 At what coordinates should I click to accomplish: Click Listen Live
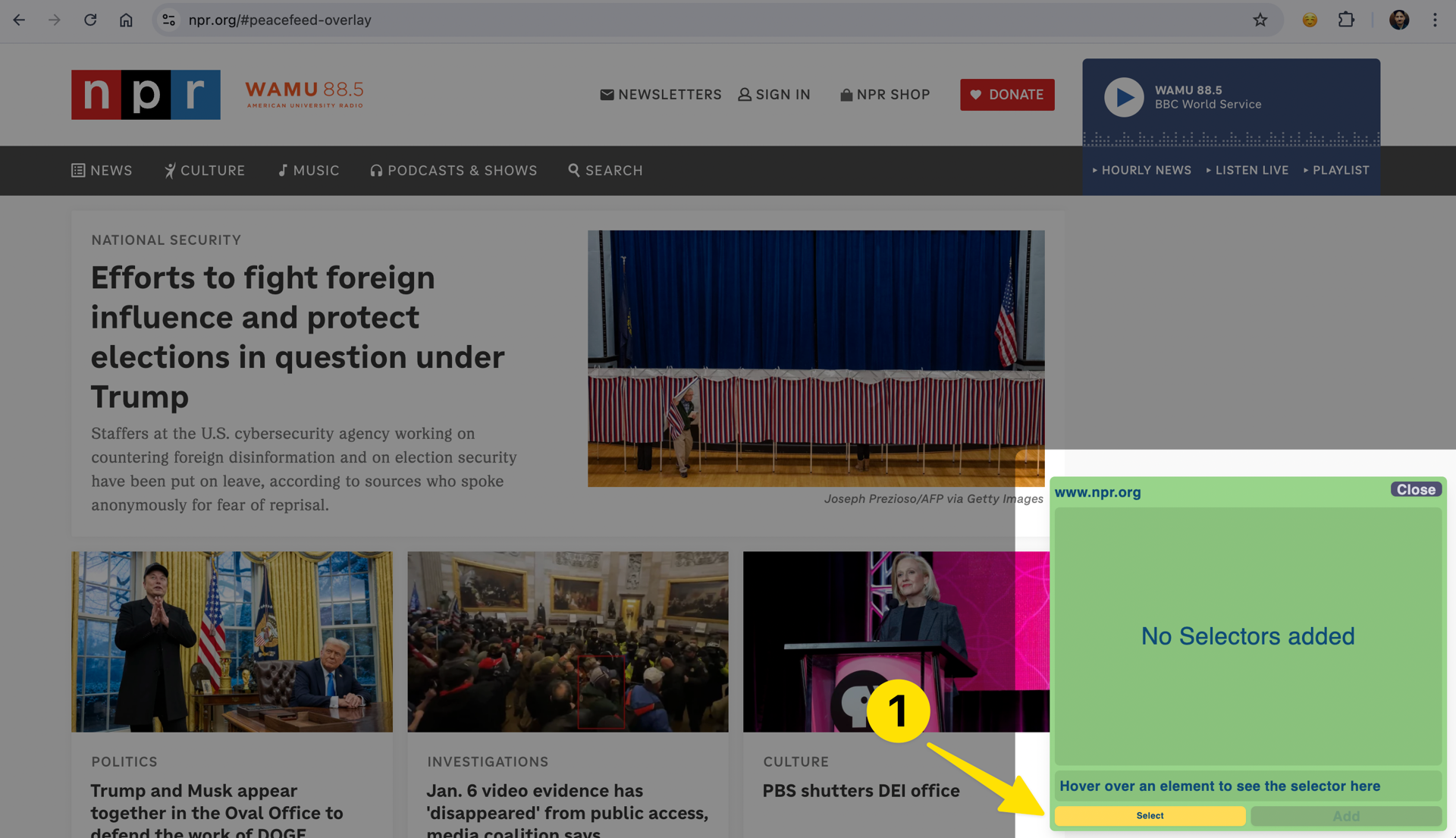click(1247, 171)
